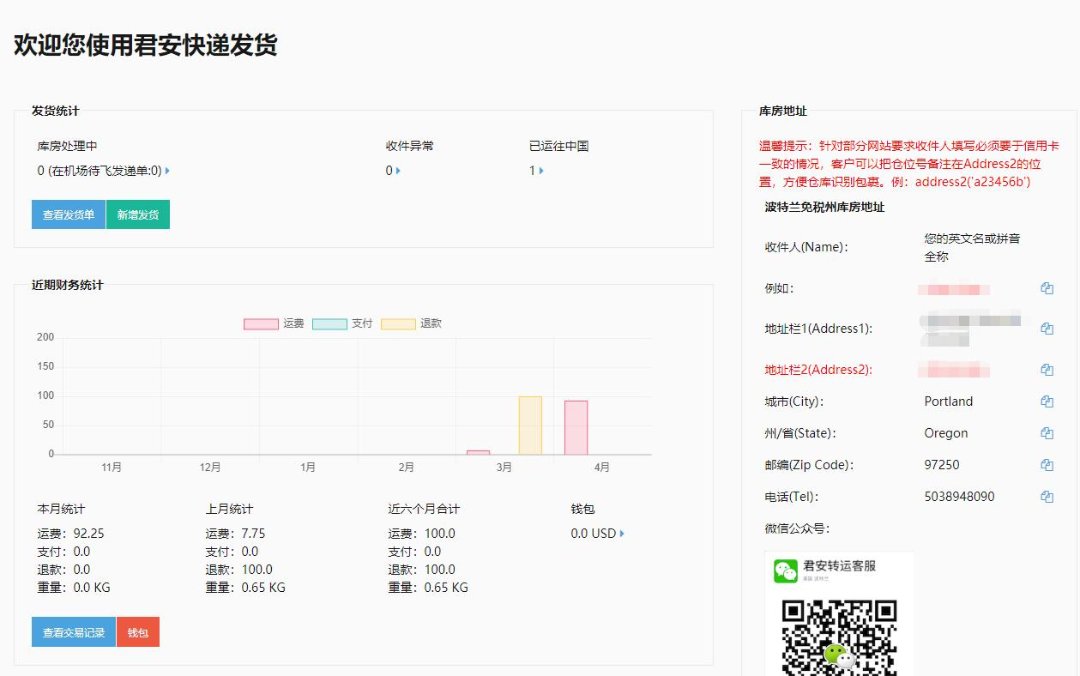Expand 库房处理中 count arrow
This screenshot has height=676, width=1080.
pyautogui.click(x=167, y=171)
